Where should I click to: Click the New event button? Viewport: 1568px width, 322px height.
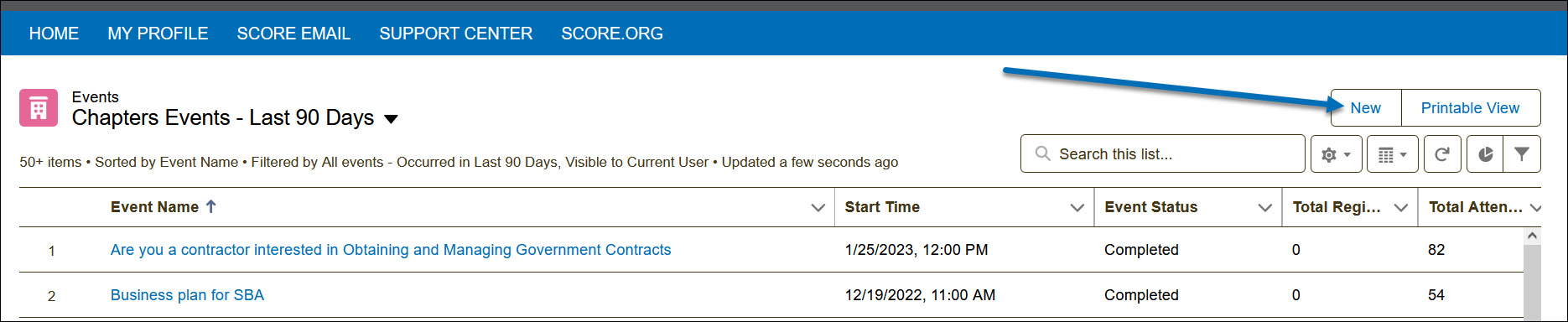1366,108
